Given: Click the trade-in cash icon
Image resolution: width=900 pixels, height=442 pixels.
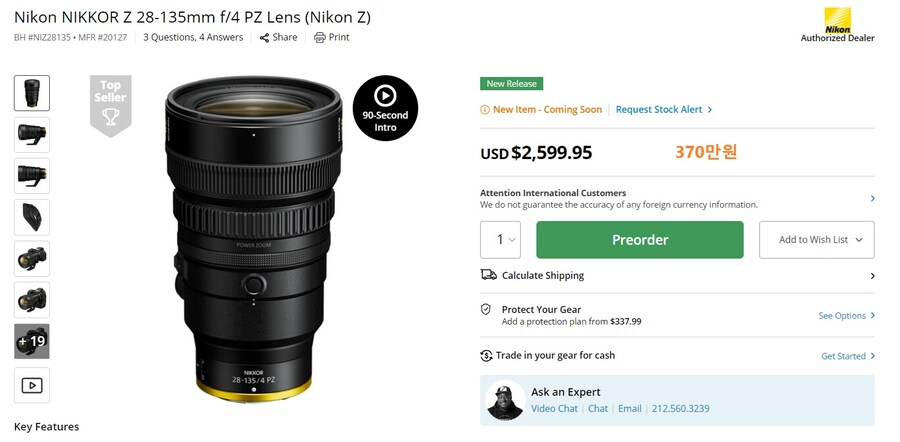Looking at the screenshot, I should pyautogui.click(x=487, y=355).
